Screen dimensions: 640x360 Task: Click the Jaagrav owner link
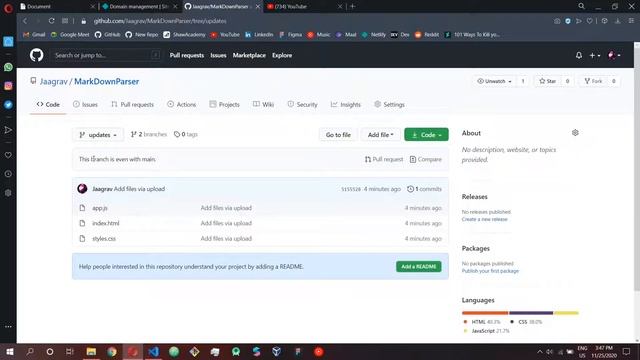pyautogui.click(x=53, y=81)
